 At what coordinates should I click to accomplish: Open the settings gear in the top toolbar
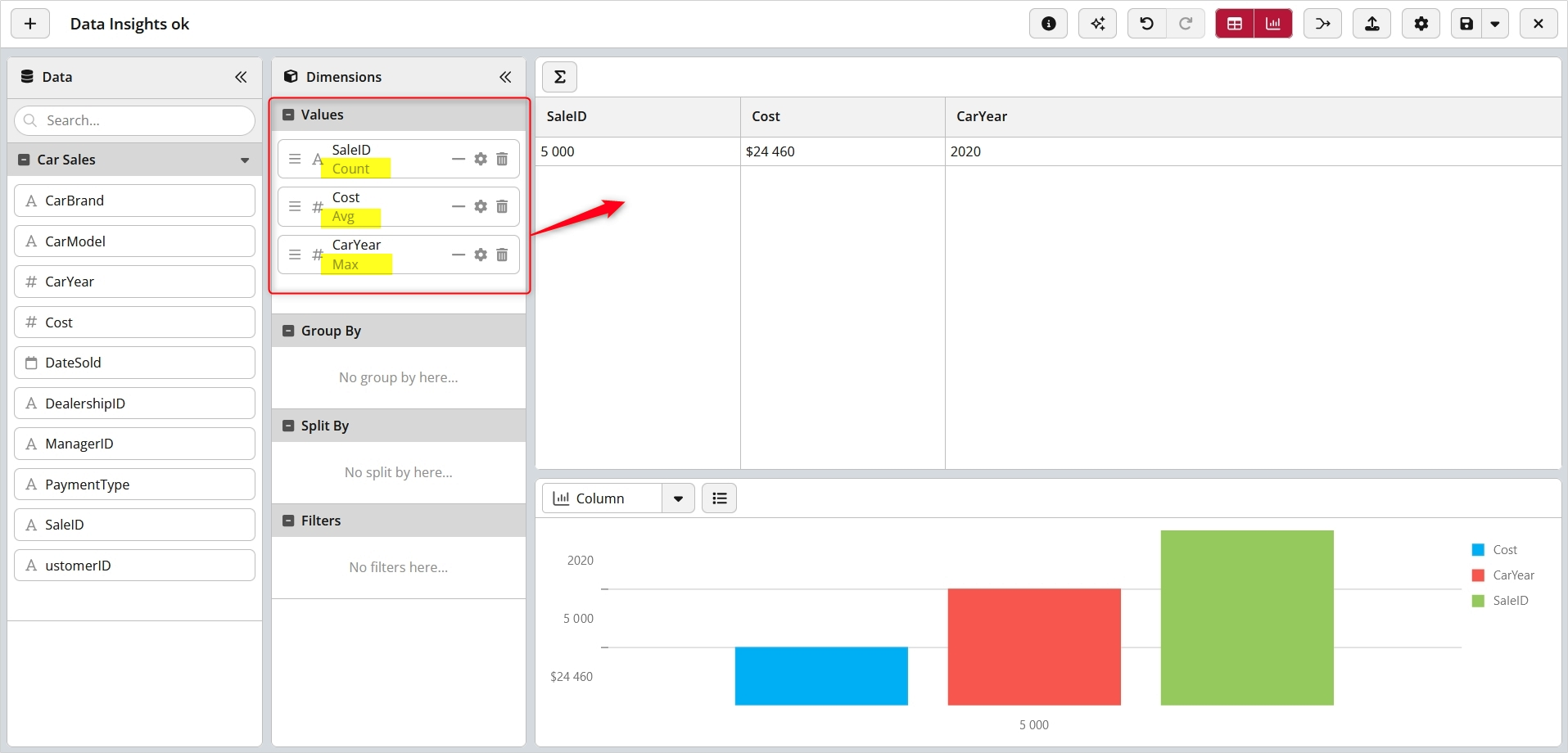point(1421,24)
